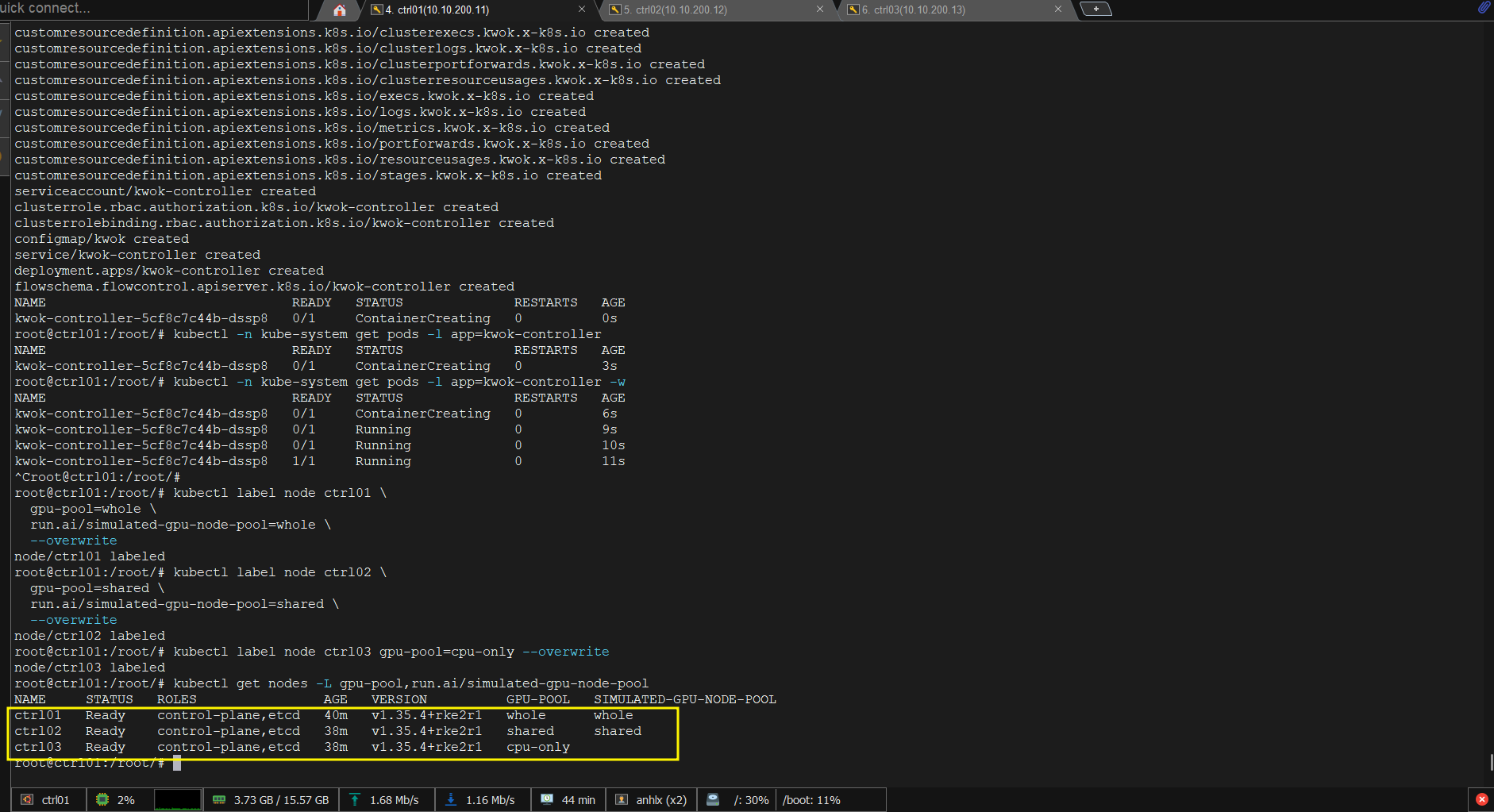Click the RAM memory icon
This screenshot has width=1494, height=812.
tap(219, 799)
